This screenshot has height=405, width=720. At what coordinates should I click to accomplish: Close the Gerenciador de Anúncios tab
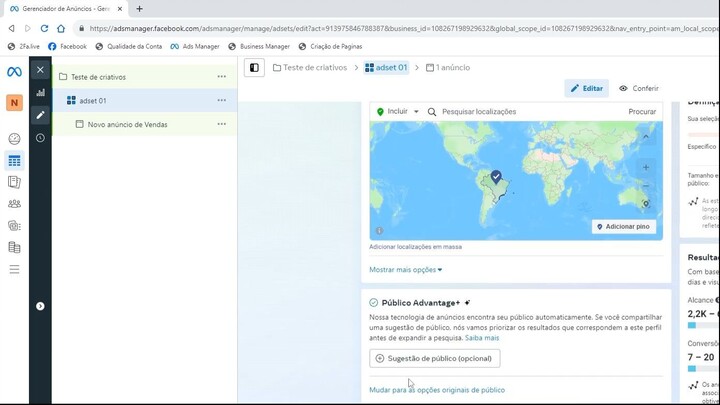point(120,9)
